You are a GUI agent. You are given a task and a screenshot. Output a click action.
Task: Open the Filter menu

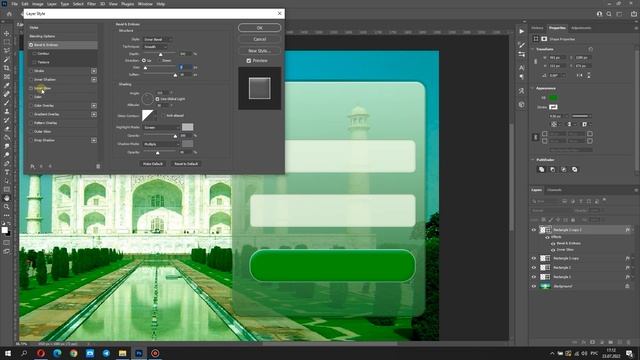91,4
